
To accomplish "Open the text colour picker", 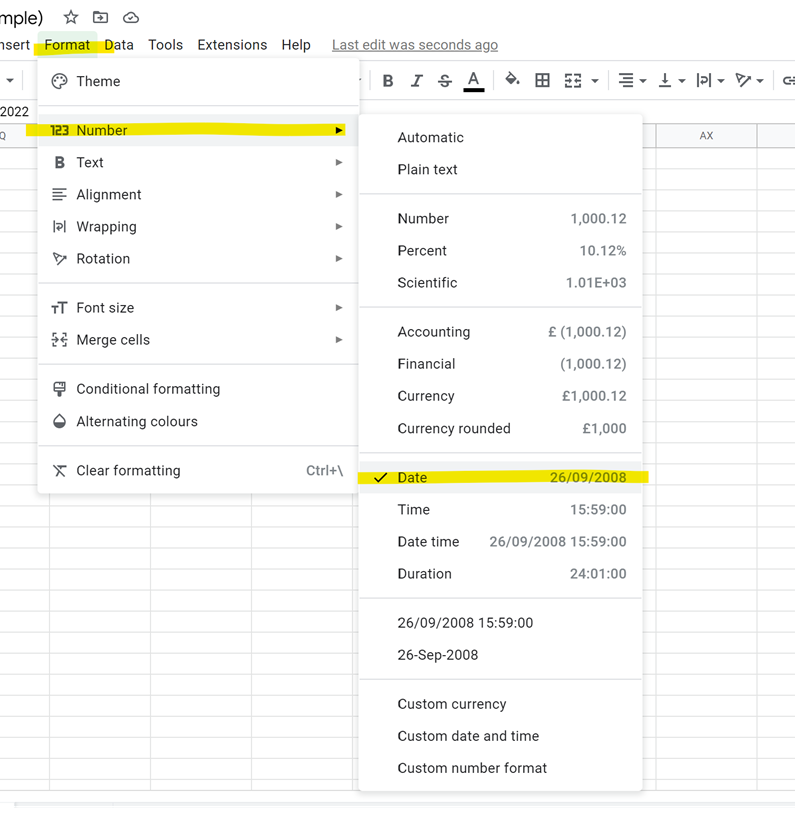I will click(x=474, y=81).
